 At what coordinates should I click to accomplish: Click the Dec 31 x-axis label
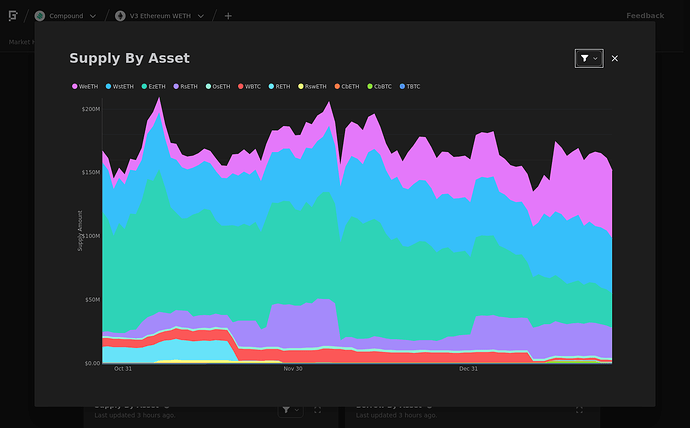point(468,369)
